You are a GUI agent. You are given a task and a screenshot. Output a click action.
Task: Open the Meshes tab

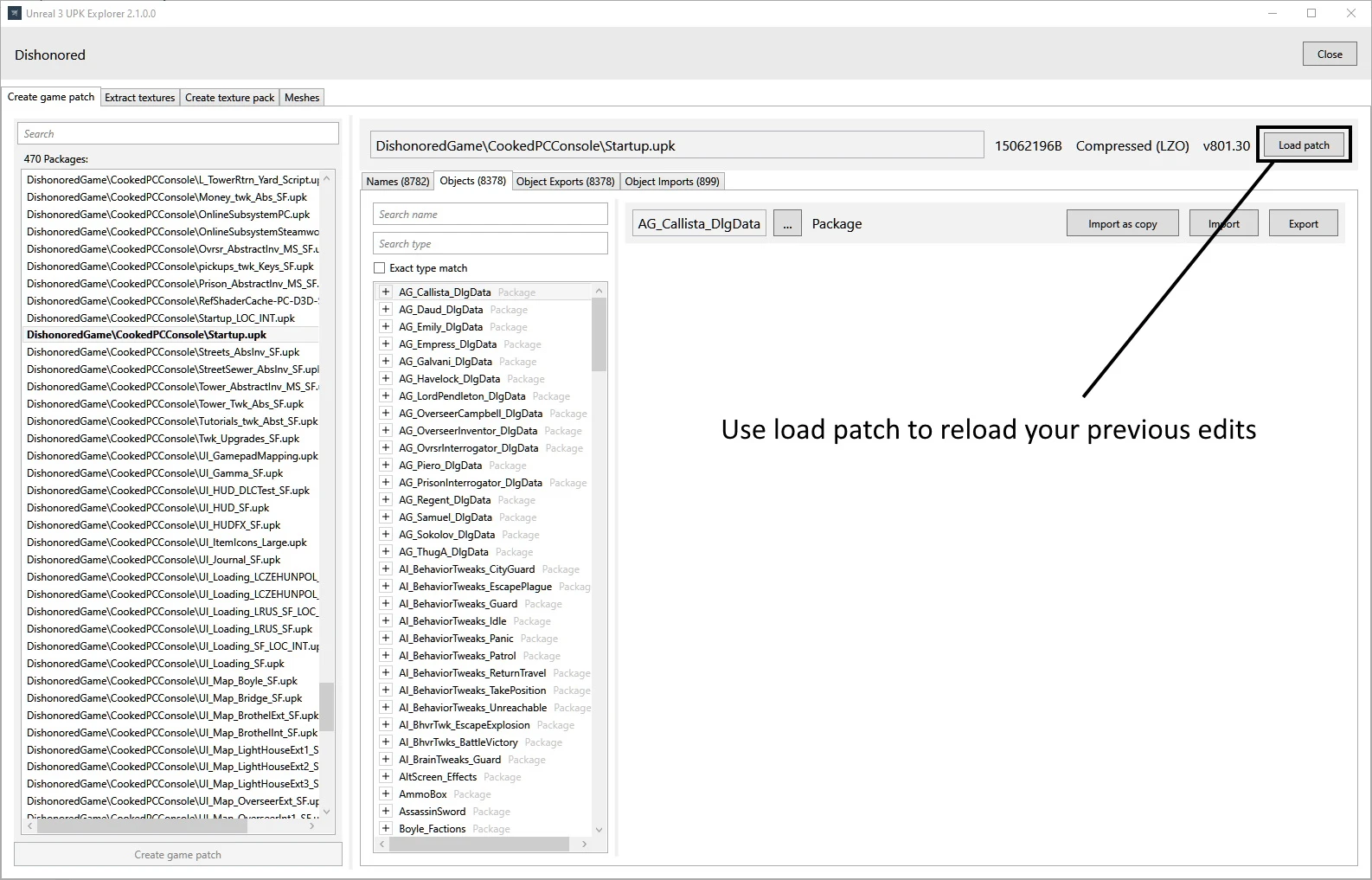click(301, 98)
